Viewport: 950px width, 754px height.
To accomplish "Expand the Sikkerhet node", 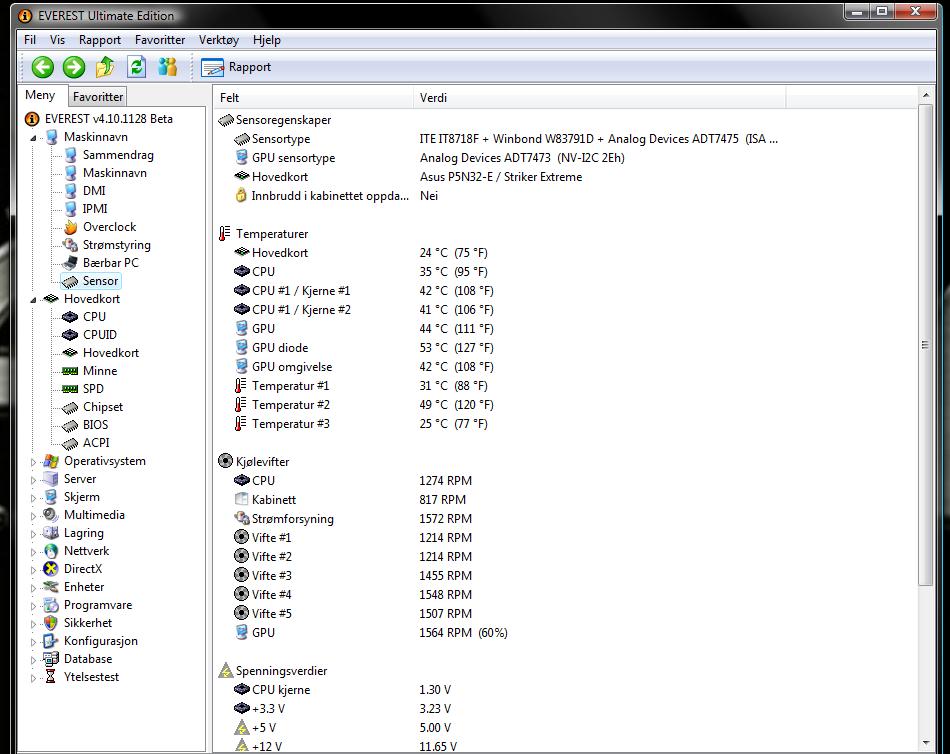I will click(33, 624).
